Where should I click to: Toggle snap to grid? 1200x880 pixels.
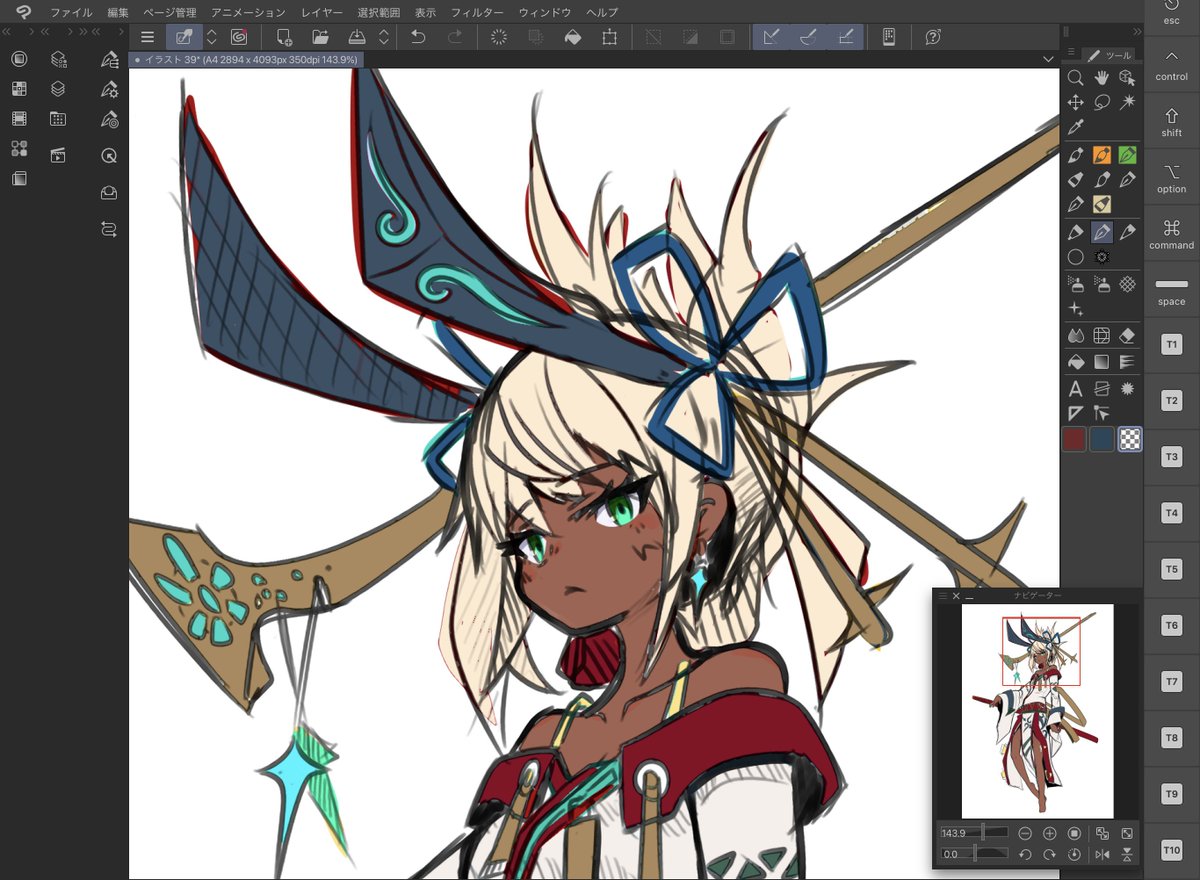pos(846,37)
